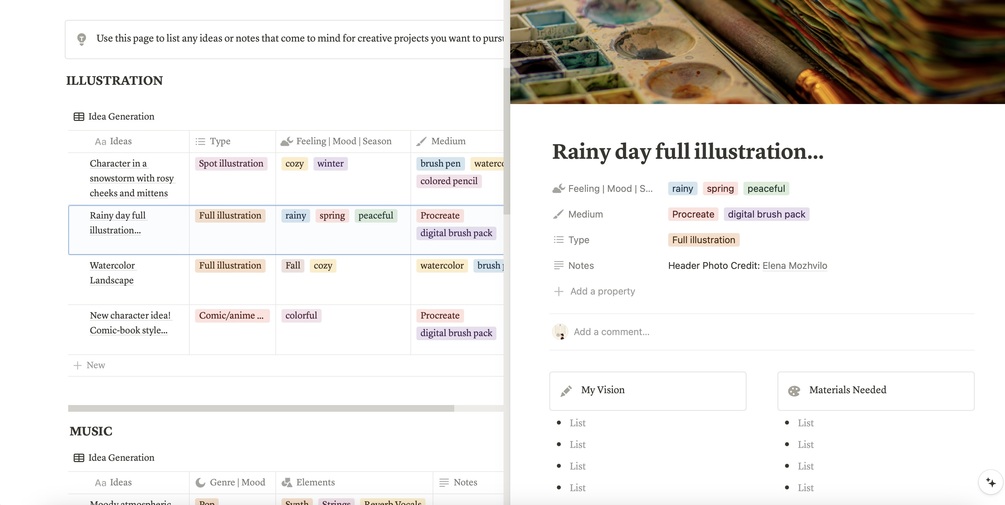The image size is (1005, 505).
Task: Click the Comic/anime type tag
Action: (232, 315)
